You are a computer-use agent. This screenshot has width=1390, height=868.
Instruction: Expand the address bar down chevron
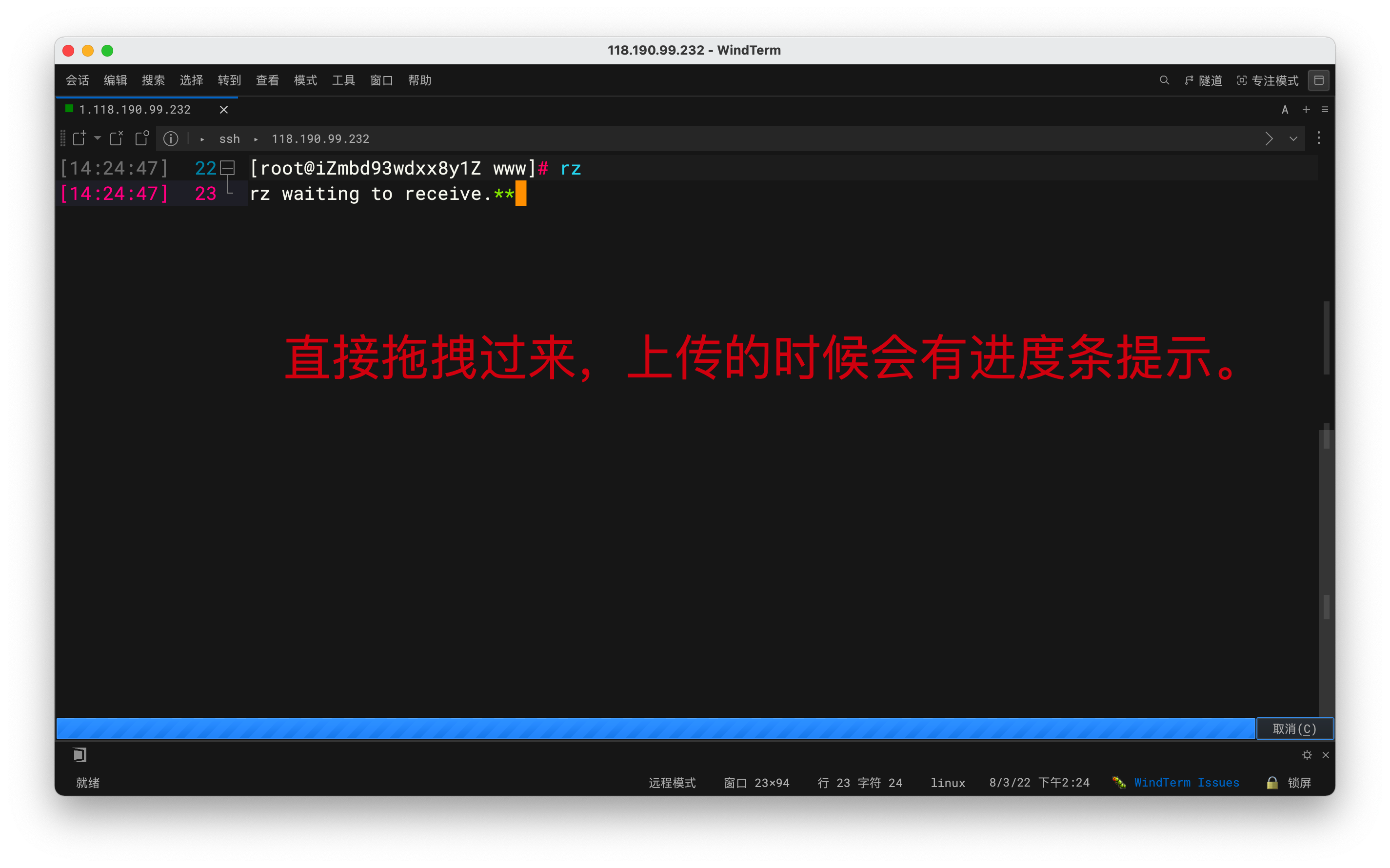[x=1293, y=138]
